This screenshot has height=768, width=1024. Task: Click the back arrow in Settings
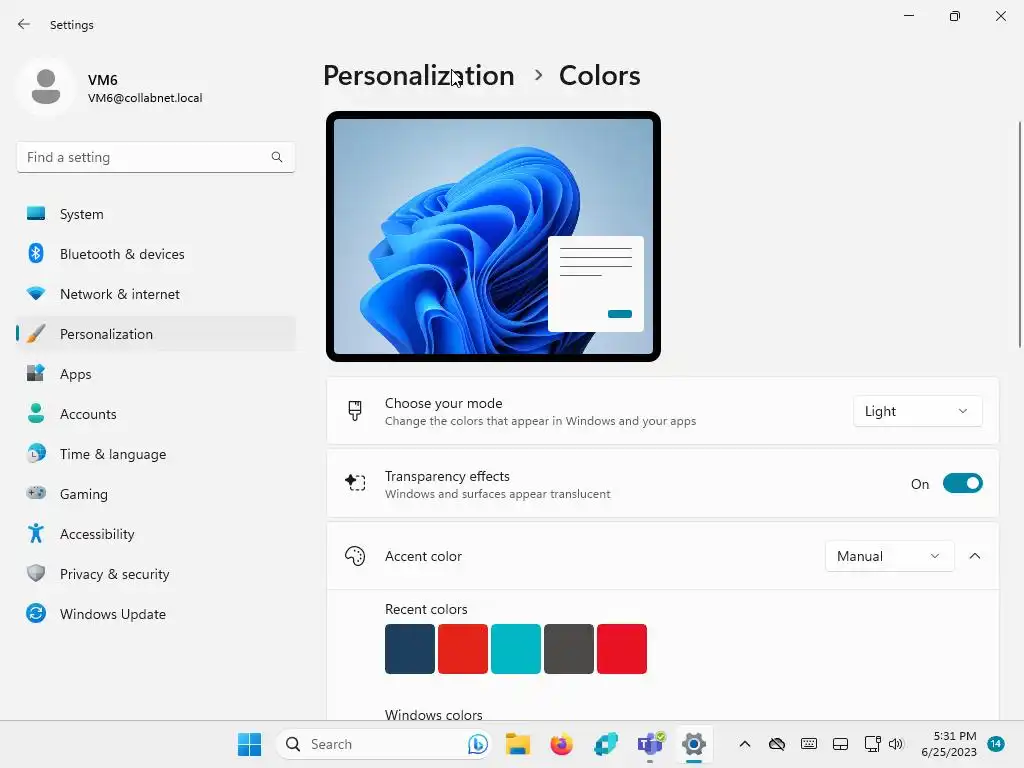click(24, 24)
